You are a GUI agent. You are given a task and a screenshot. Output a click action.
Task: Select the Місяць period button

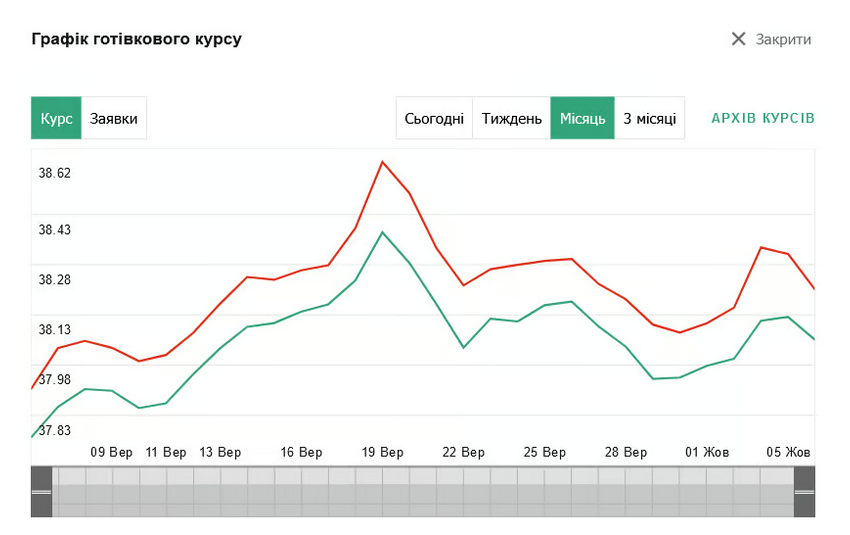pyautogui.click(x=582, y=118)
